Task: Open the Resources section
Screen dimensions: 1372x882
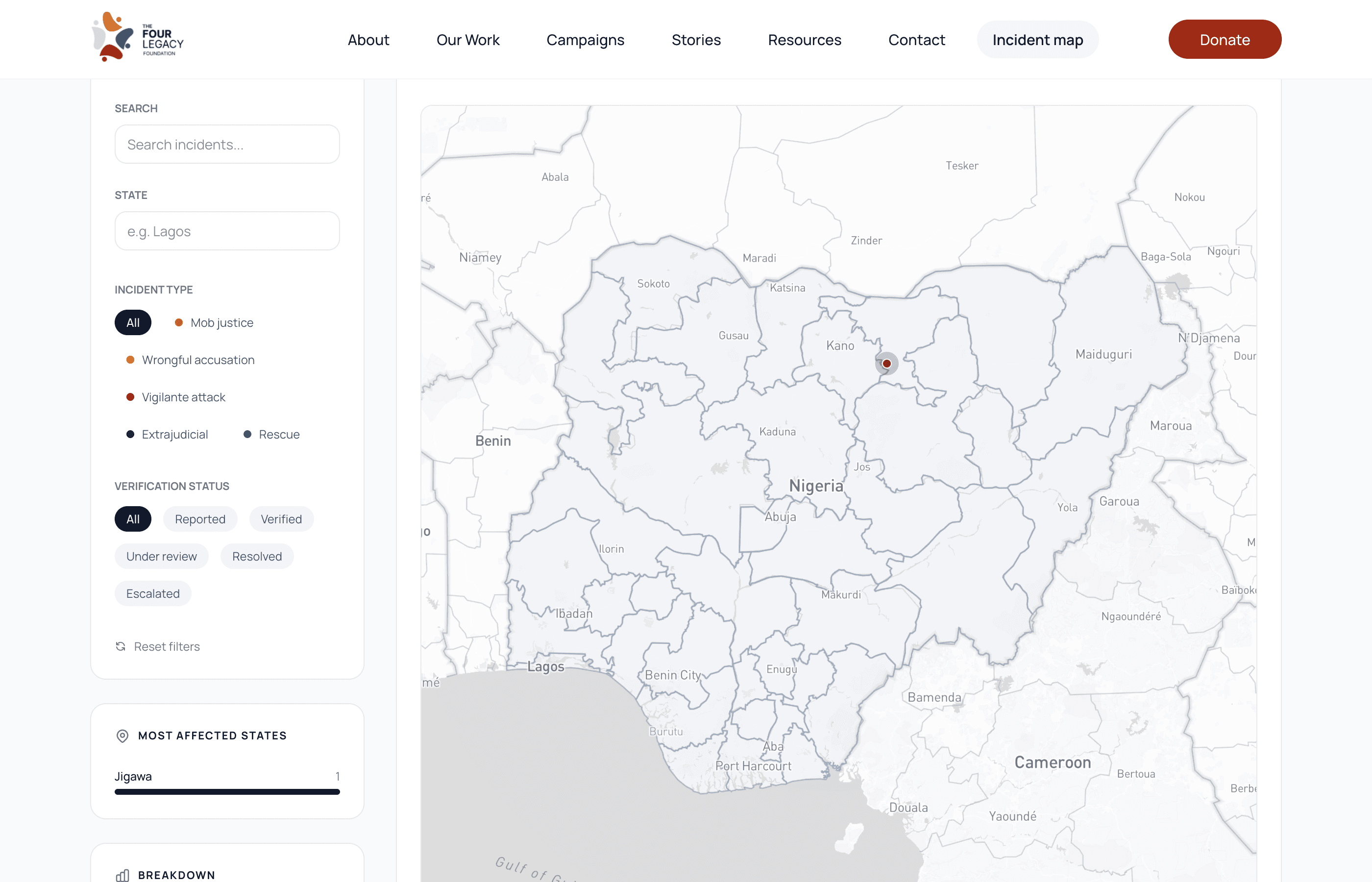Action: [805, 40]
